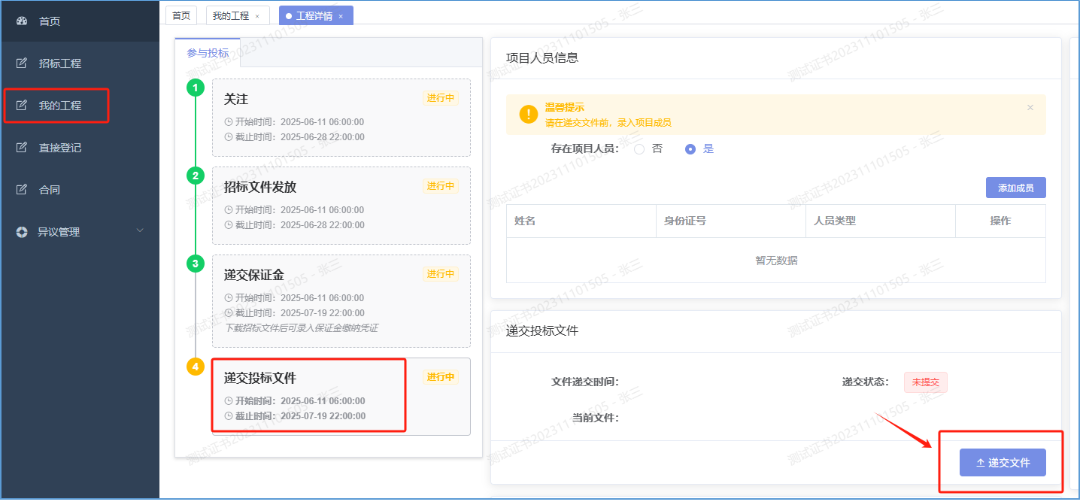Click the 身份证号 column header
The width and height of the screenshot is (1080, 500).
pos(731,221)
